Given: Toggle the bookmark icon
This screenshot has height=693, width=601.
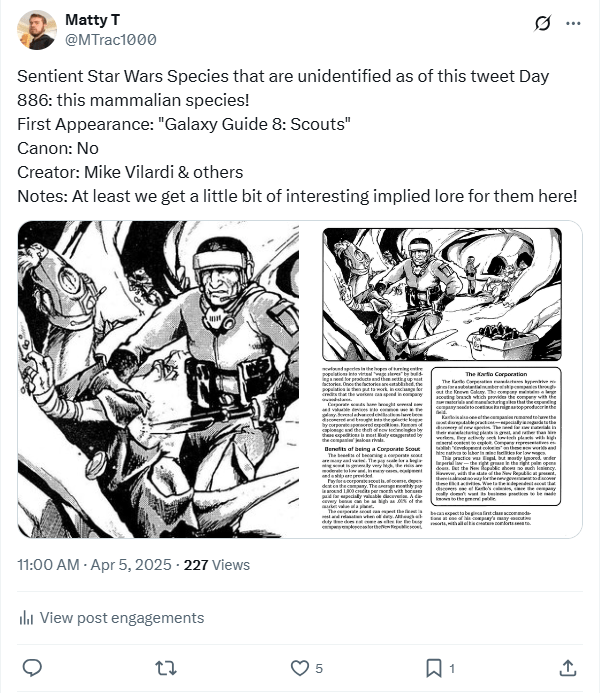Looking at the screenshot, I should pos(434,668).
